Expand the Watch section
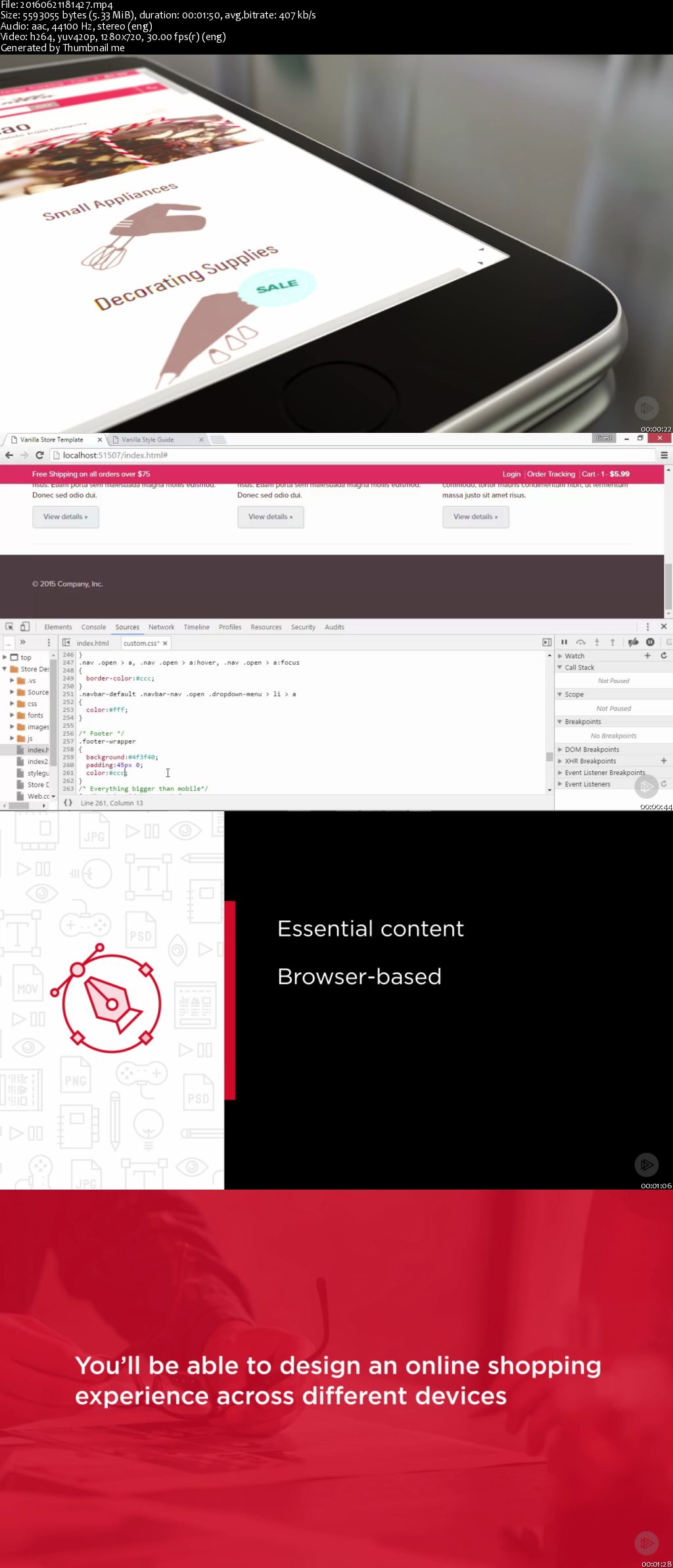The image size is (673, 1568). coord(560,656)
